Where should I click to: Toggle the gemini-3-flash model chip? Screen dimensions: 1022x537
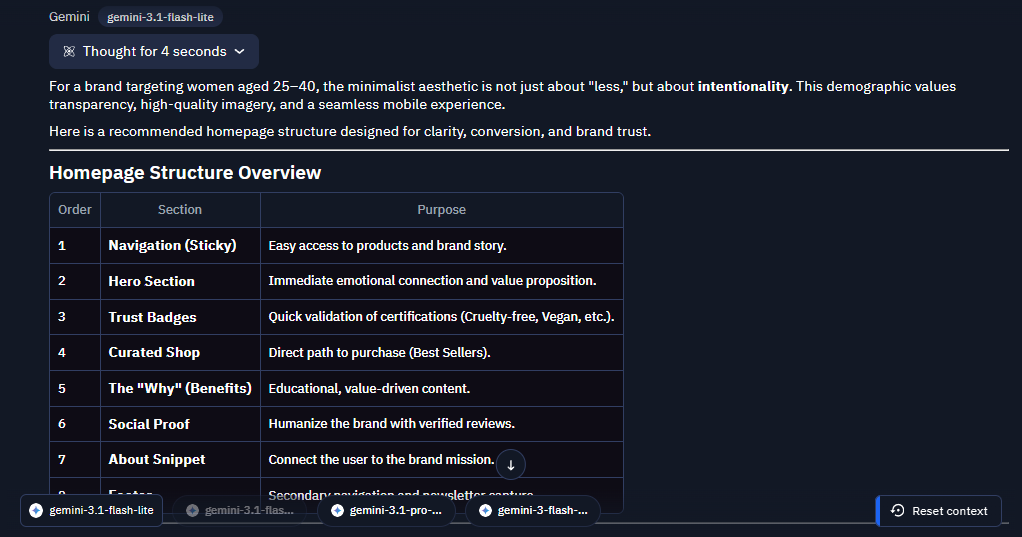click(x=533, y=510)
